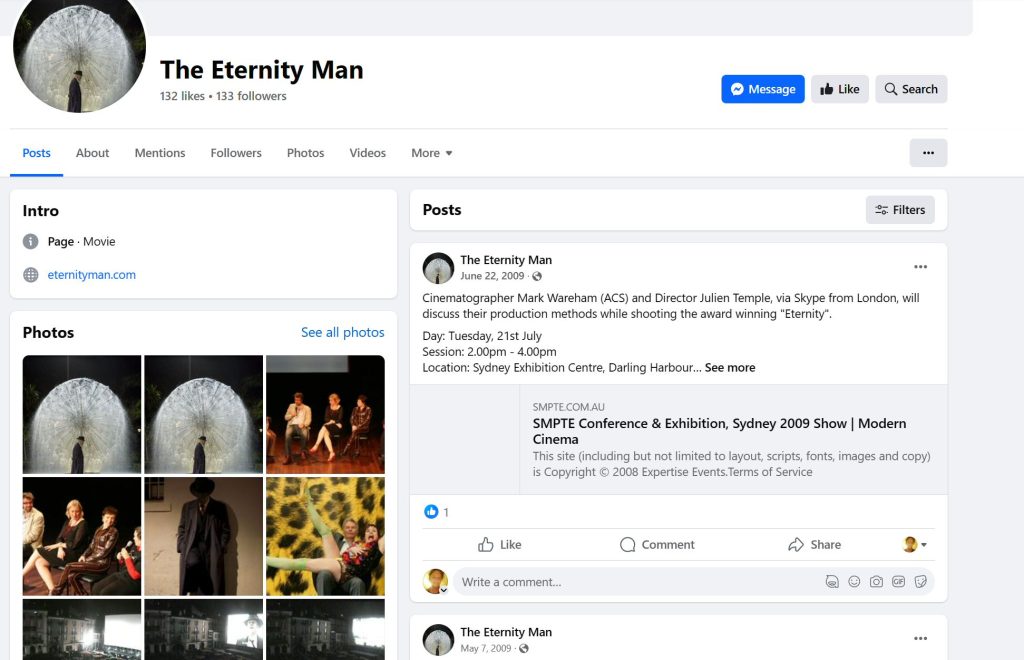Viewport: 1024px width, 660px height.
Task: Click The Eternity Man name on May 7 post
Action: 506,632
